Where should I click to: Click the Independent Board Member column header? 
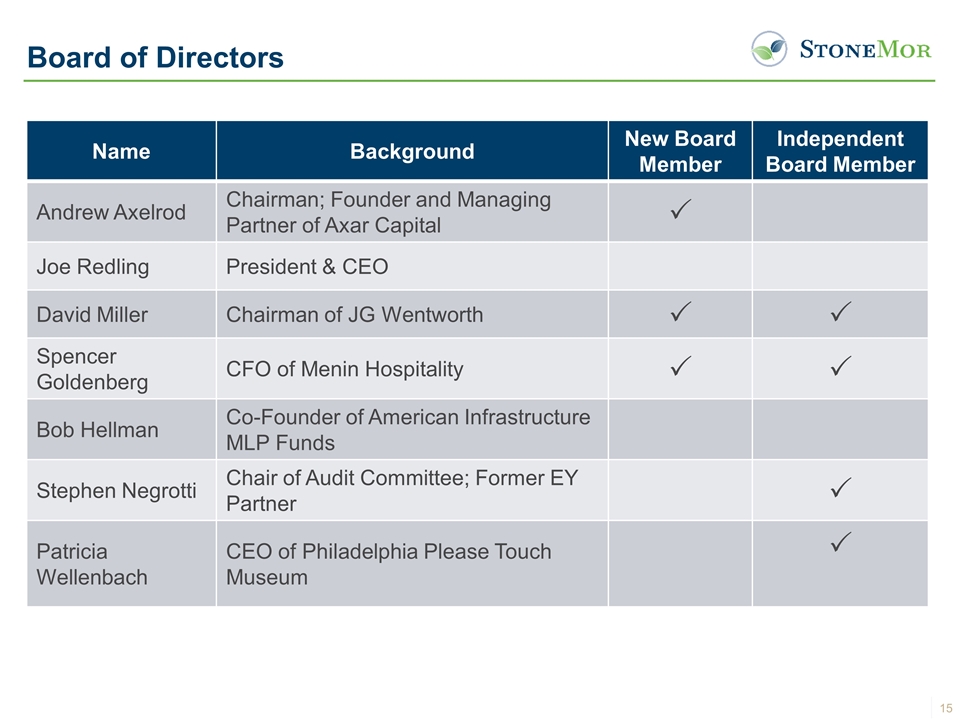(840, 152)
